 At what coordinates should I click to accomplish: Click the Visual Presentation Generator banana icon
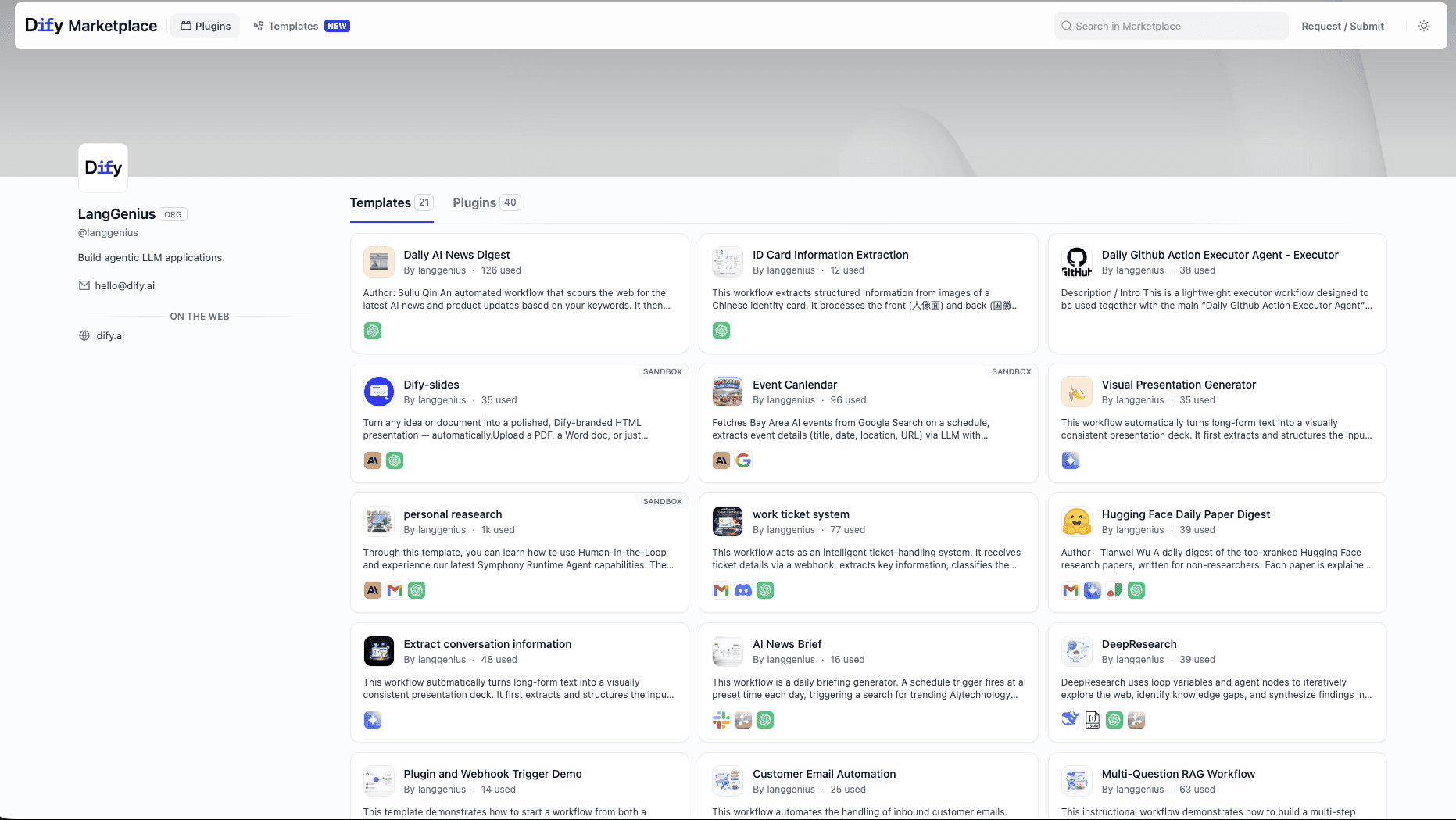[x=1077, y=392]
